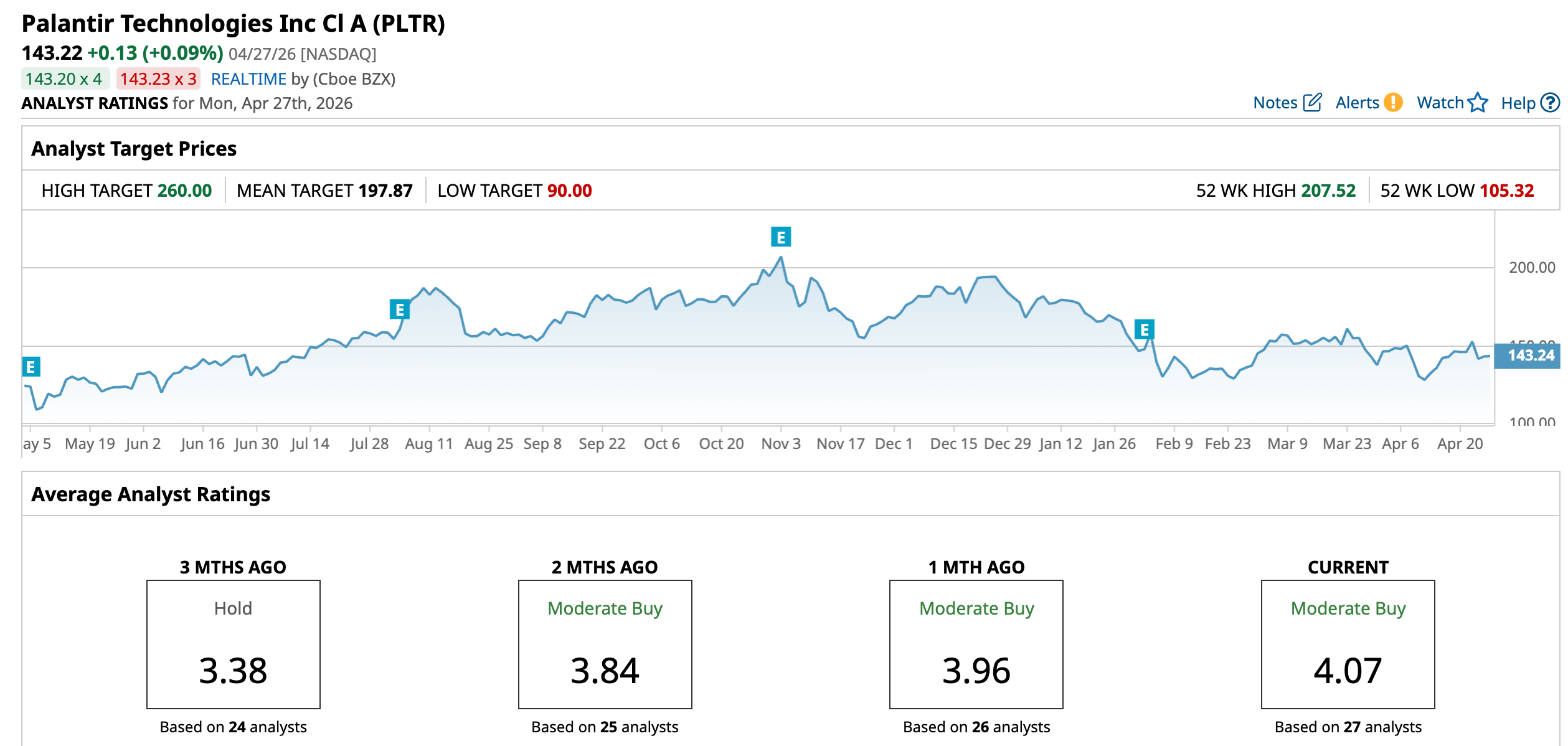Viewport: 1568px width, 746px height.
Task: Click the earnings E marker near Aug 11
Action: 399,309
